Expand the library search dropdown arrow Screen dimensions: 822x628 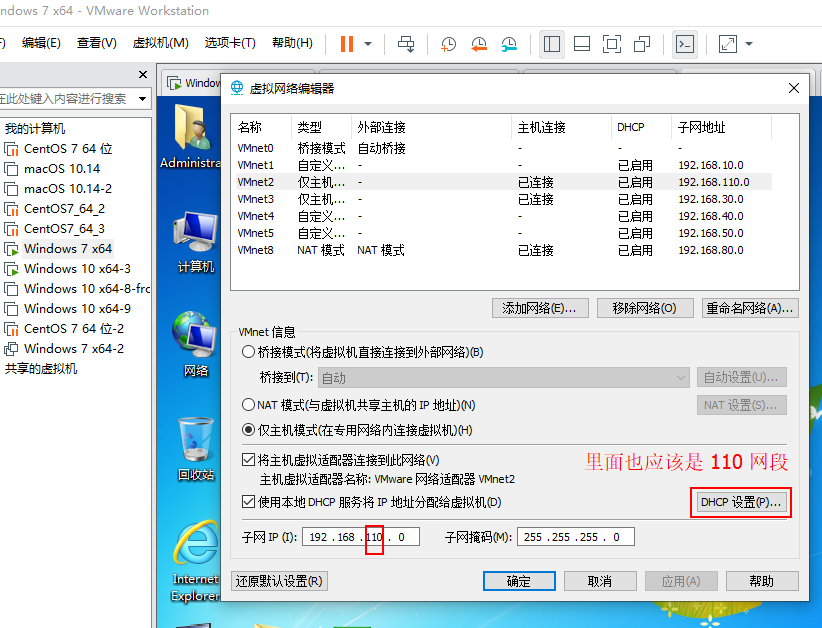click(142, 99)
